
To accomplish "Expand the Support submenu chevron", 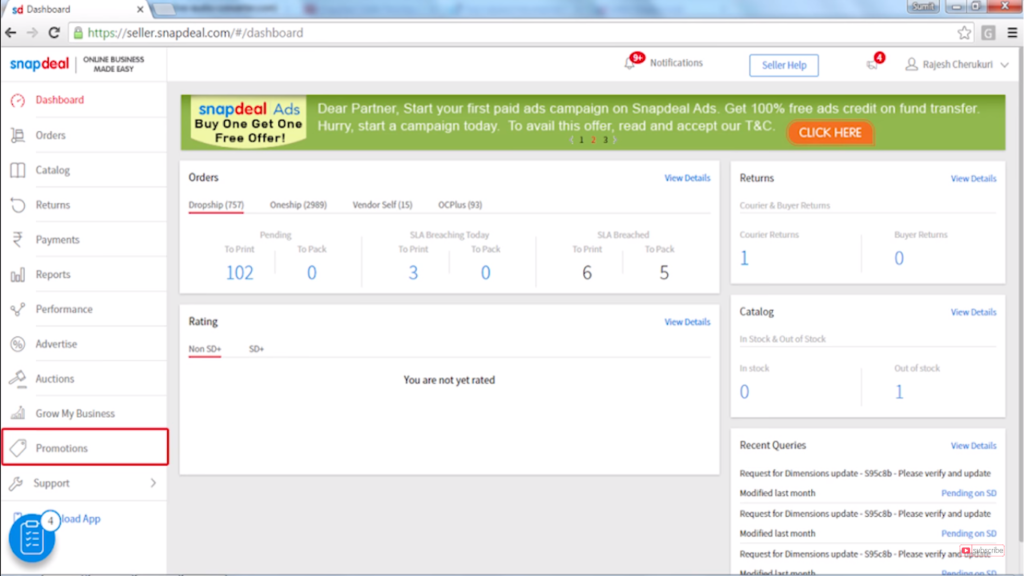I will pos(153,483).
